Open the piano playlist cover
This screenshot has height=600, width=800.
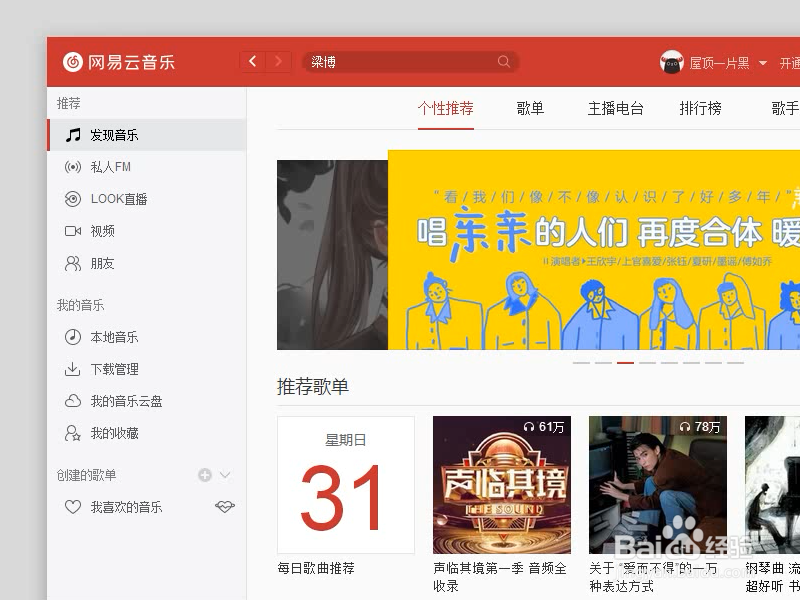pos(772,485)
